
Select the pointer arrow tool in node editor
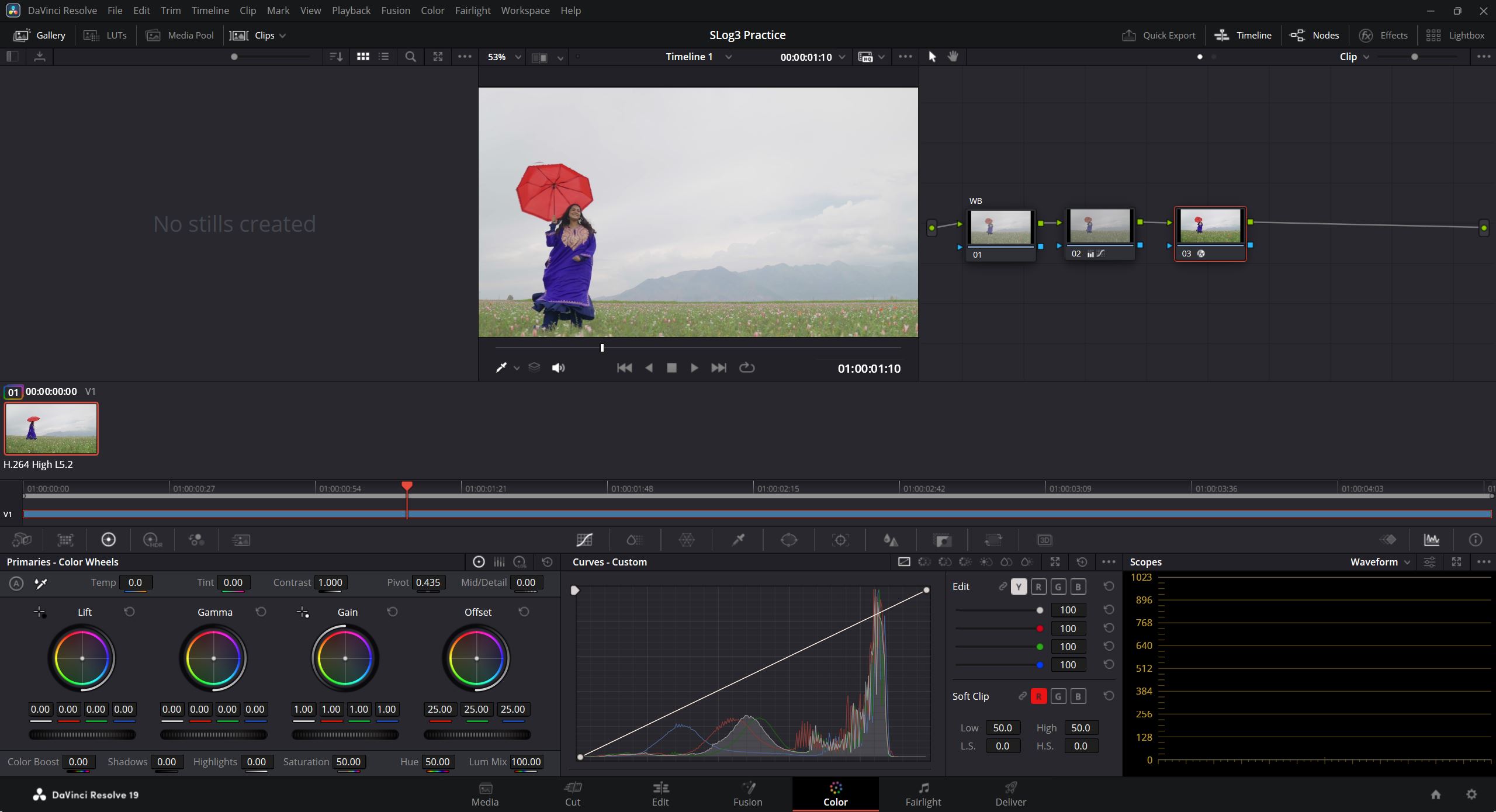pyautogui.click(x=932, y=57)
